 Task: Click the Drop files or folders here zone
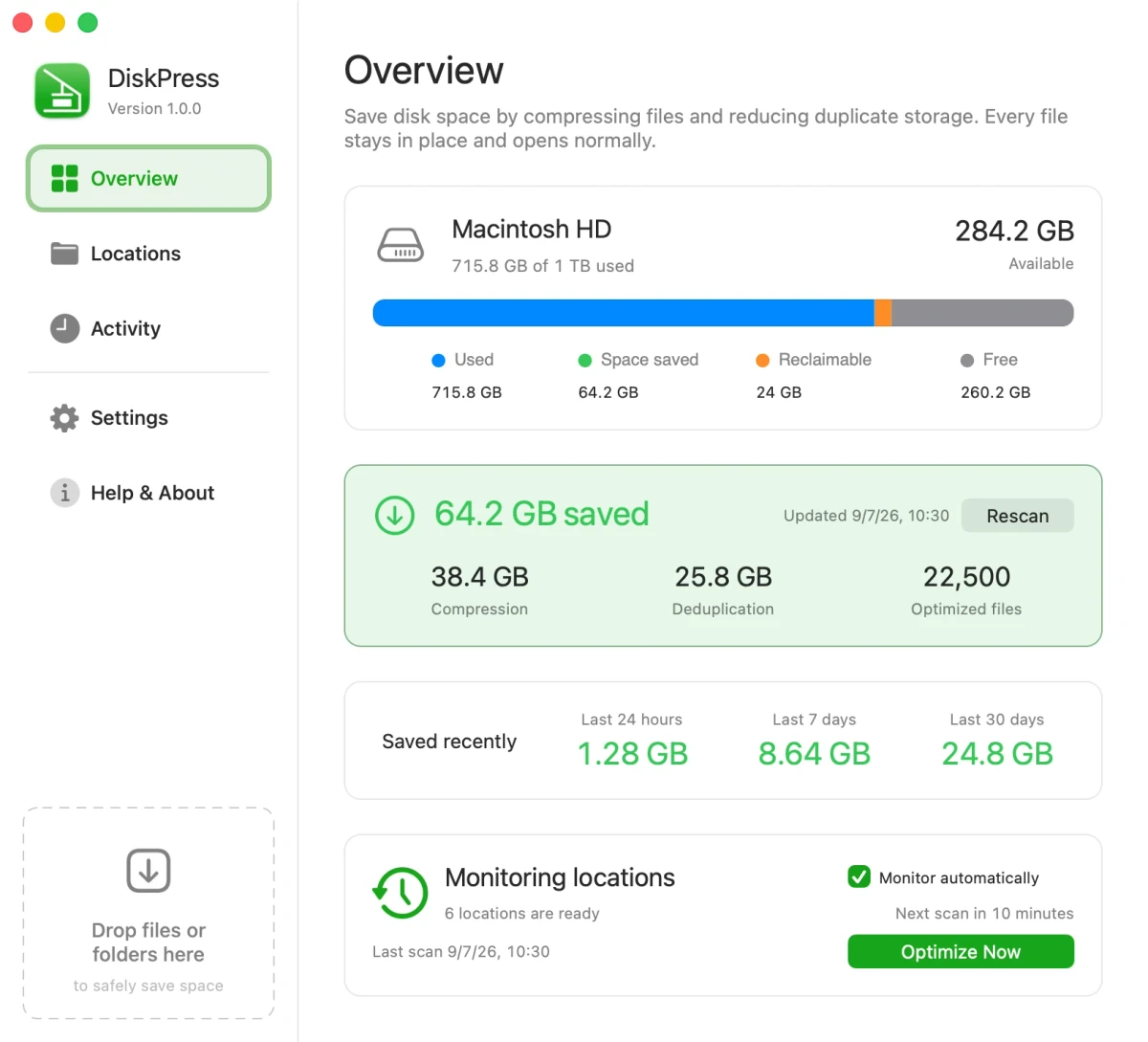[148, 914]
